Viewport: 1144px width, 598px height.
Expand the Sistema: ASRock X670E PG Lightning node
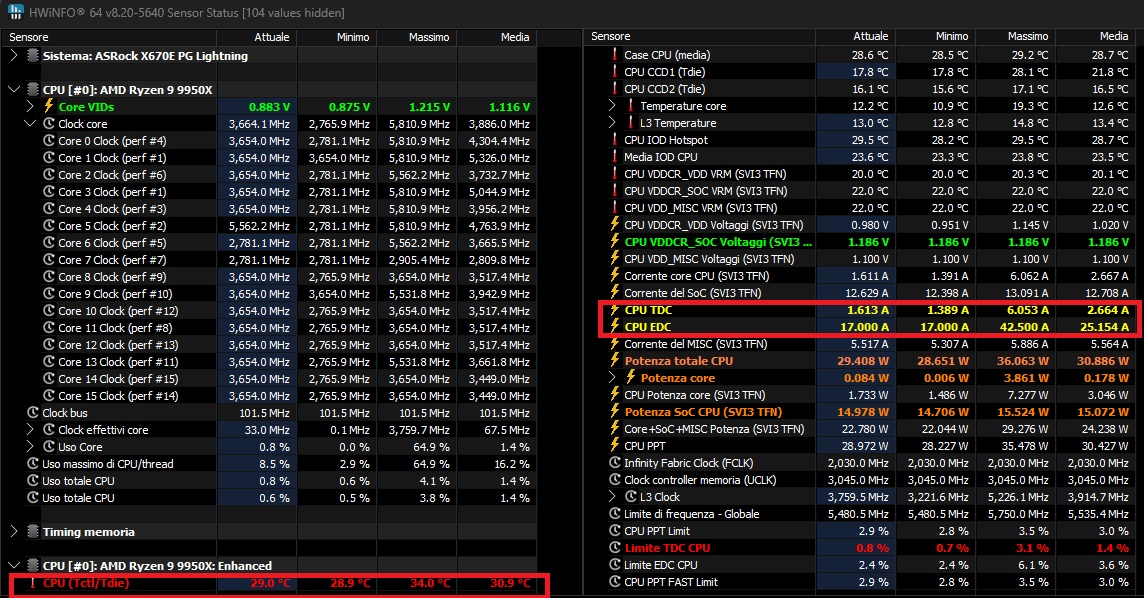tap(14, 55)
